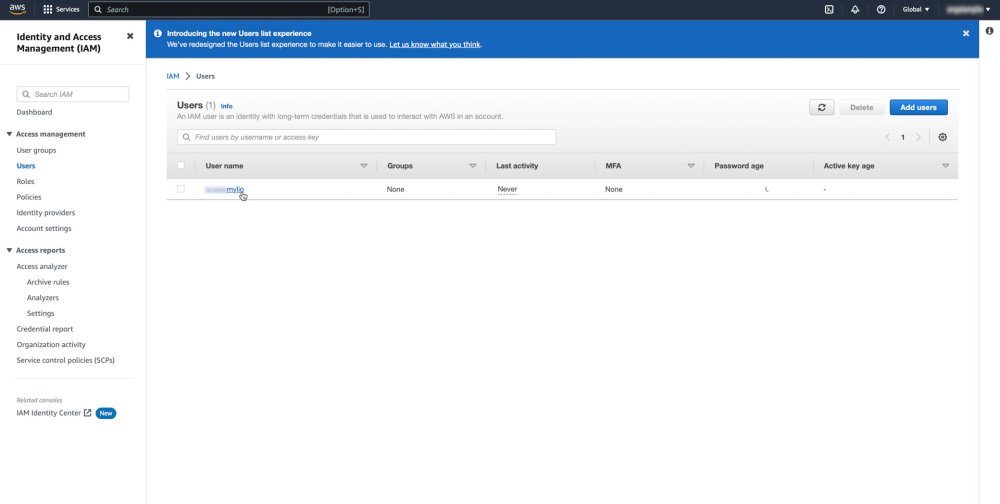Close the IAM navigation panel

(130, 36)
